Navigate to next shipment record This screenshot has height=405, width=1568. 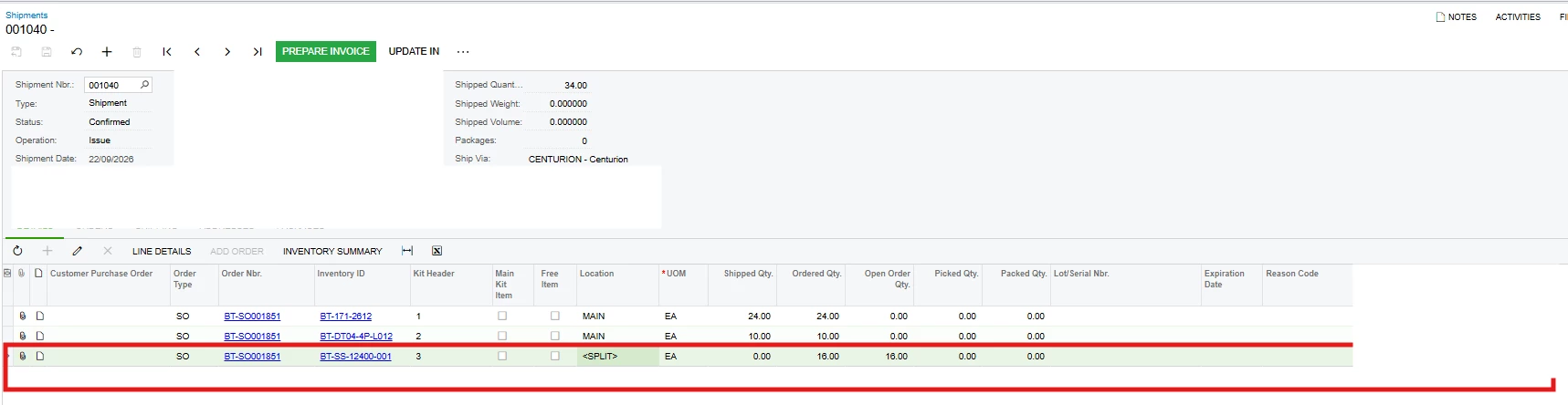[227, 52]
